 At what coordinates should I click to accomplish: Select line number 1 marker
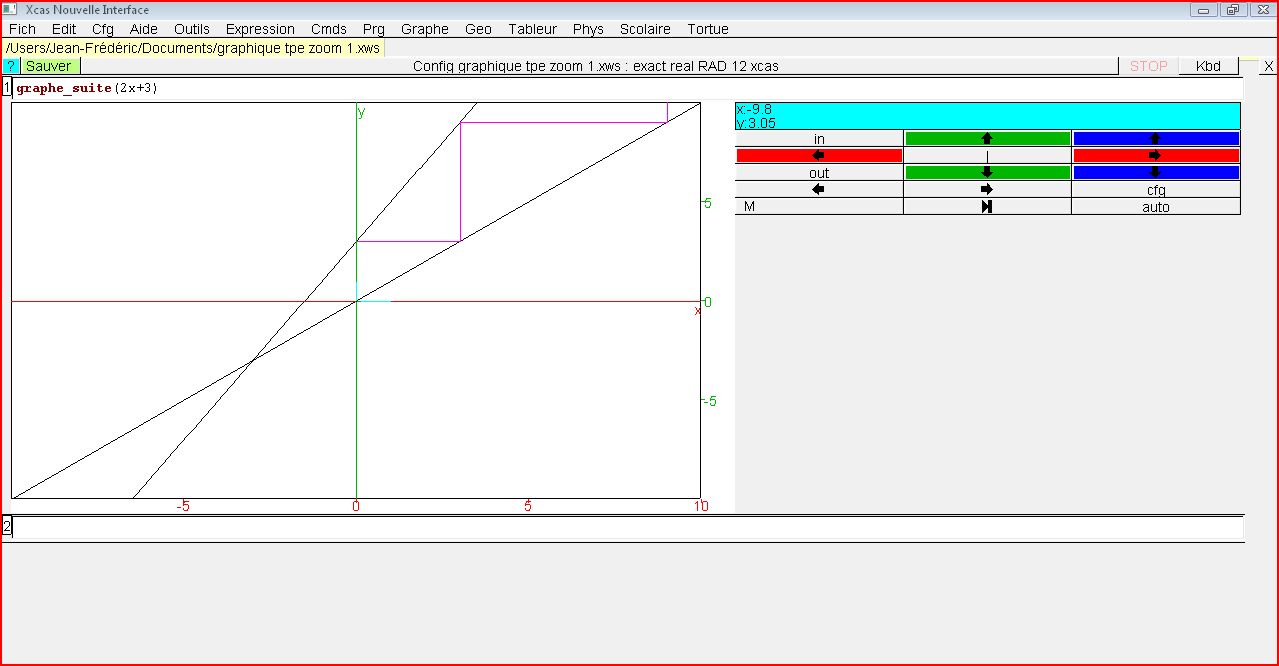(7, 88)
